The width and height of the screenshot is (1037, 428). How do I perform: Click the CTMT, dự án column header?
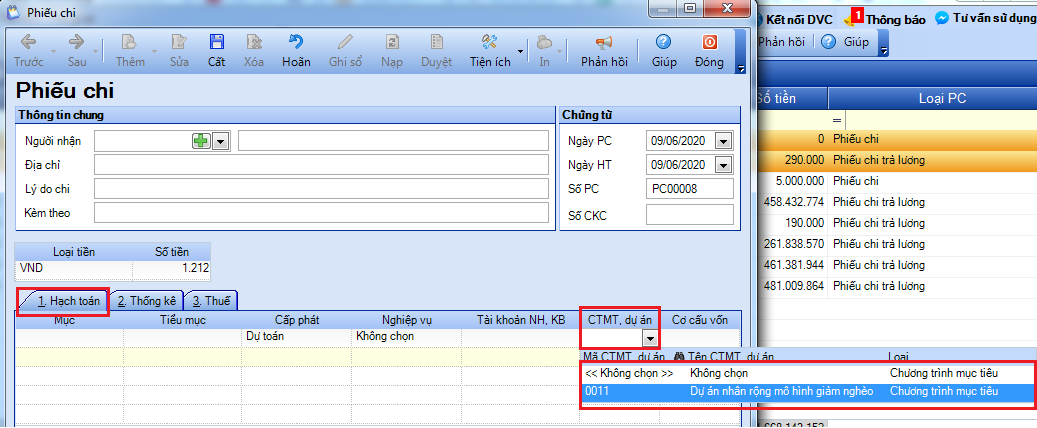coord(620,320)
